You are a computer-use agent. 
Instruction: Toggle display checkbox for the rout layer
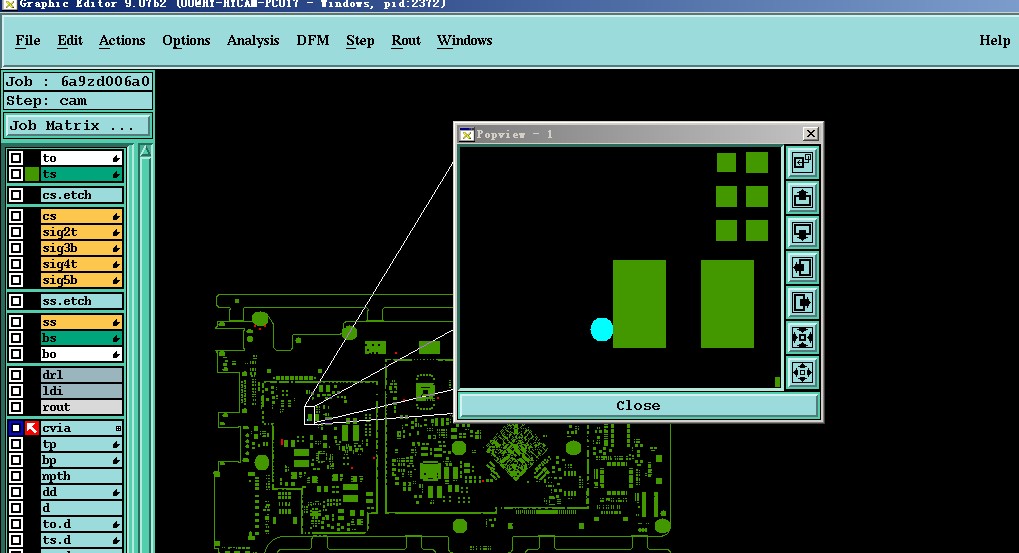pos(16,407)
